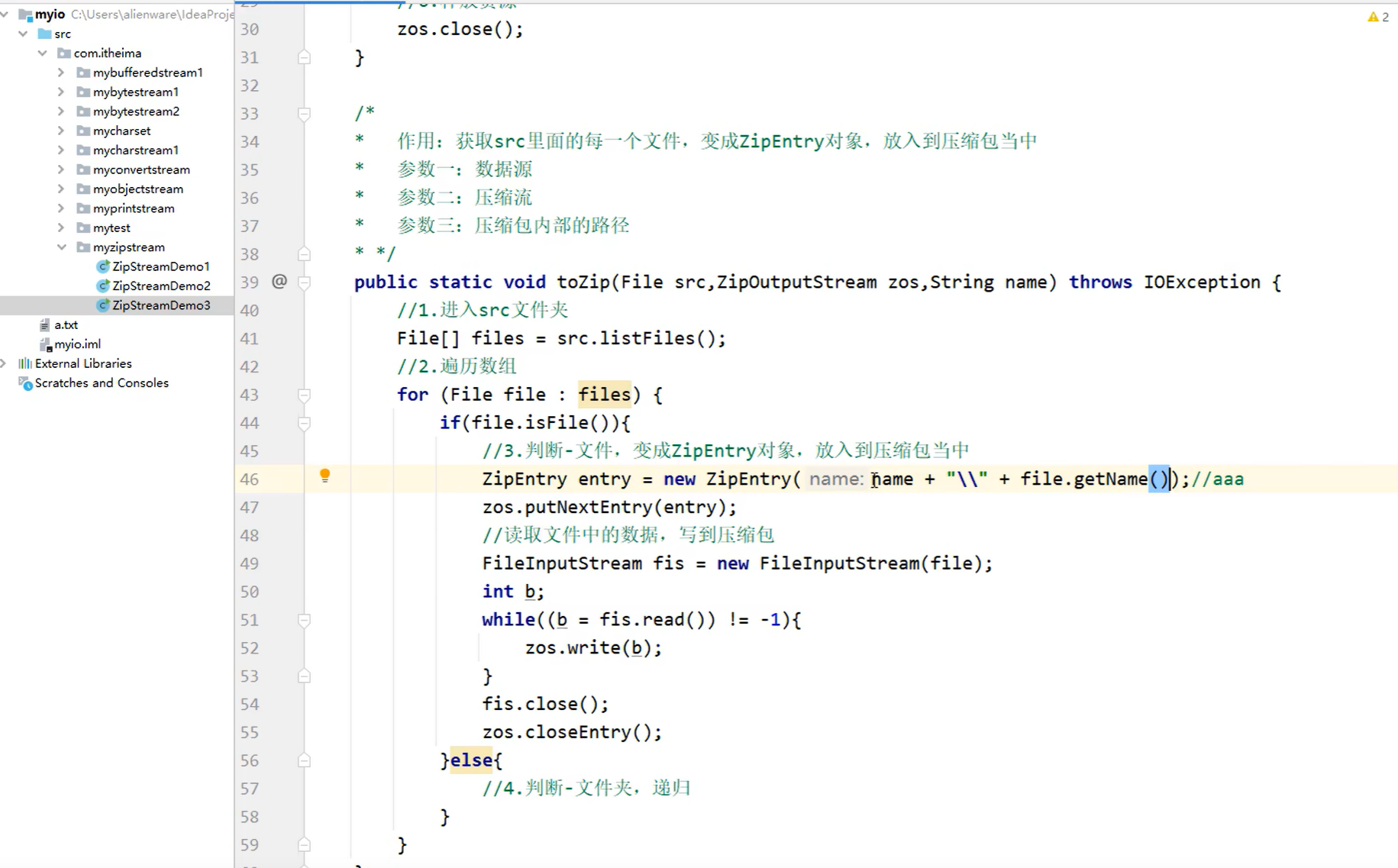Select the ZipStreamDemo3 class icon
The width and height of the screenshot is (1398, 868).
coord(104,305)
